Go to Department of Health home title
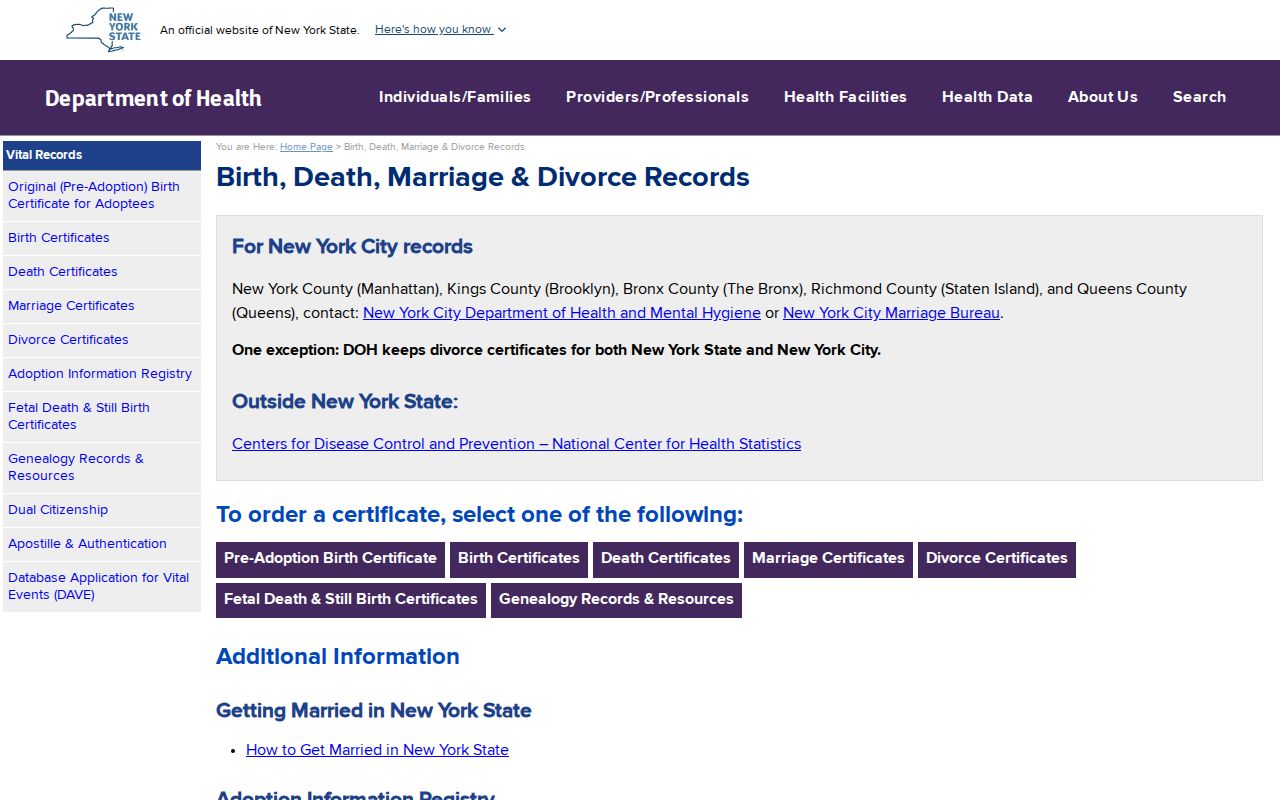Screen dimensions: 1280x800 click(153, 98)
